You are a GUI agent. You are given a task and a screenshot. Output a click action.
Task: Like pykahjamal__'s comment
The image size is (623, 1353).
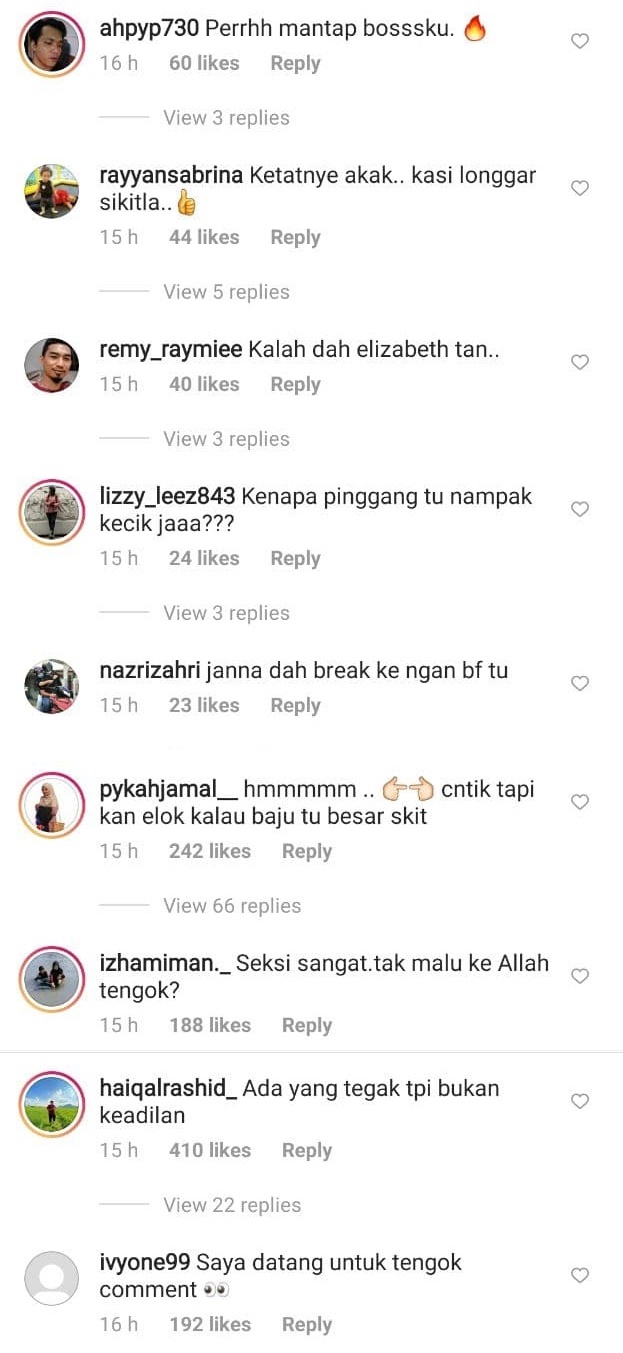coord(579,802)
